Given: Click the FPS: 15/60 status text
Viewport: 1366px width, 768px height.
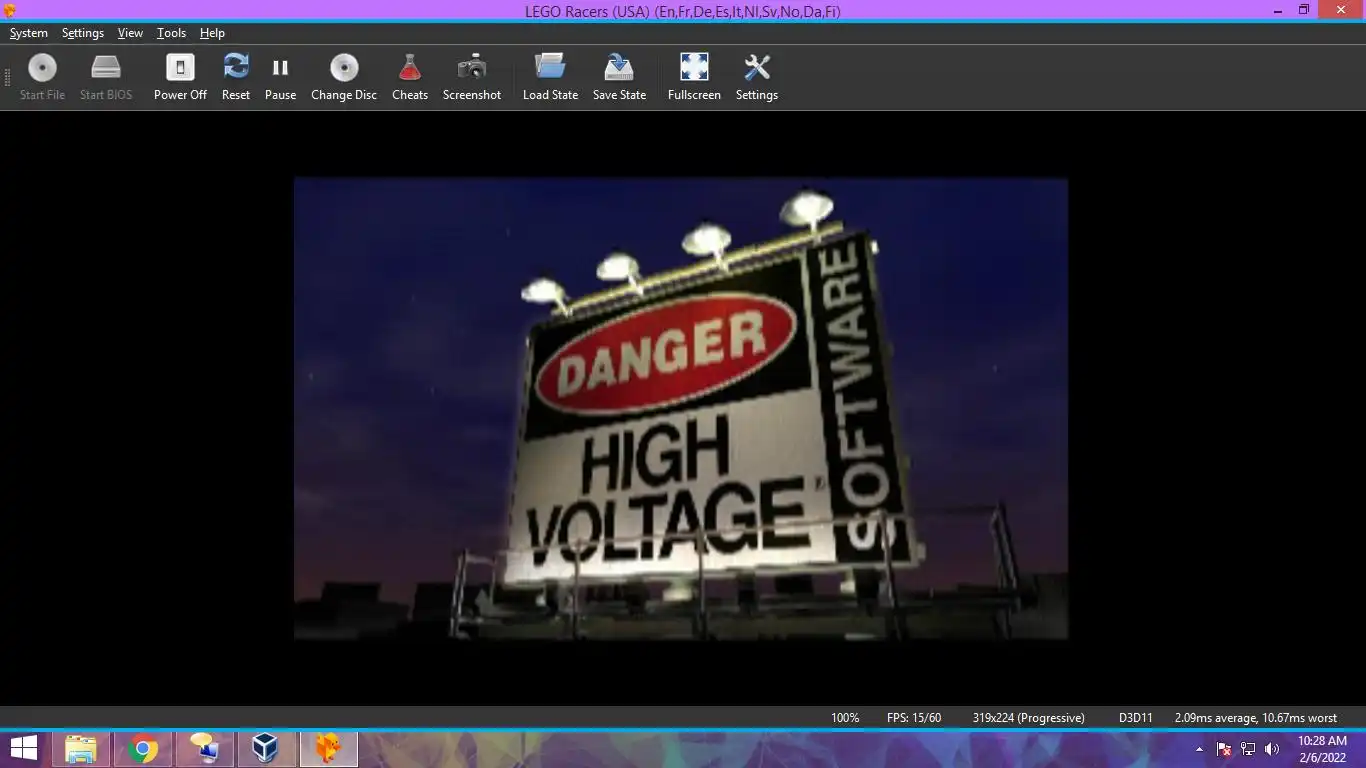Looking at the screenshot, I should click(914, 718).
